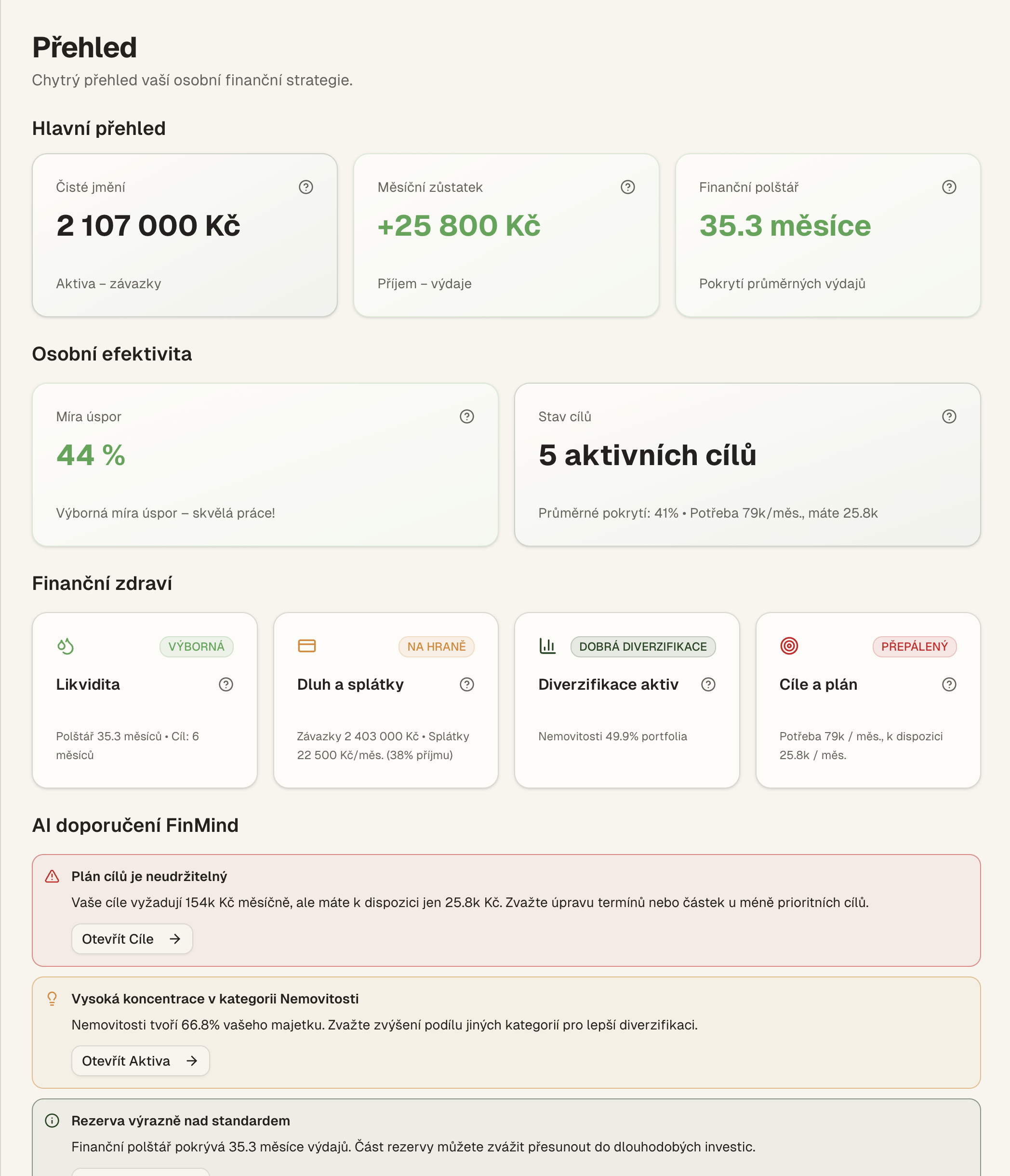Open help for Míra úspor metric
The width and height of the screenshot is (1010, 1176).
pyautogui.click(x=466, y=416)
